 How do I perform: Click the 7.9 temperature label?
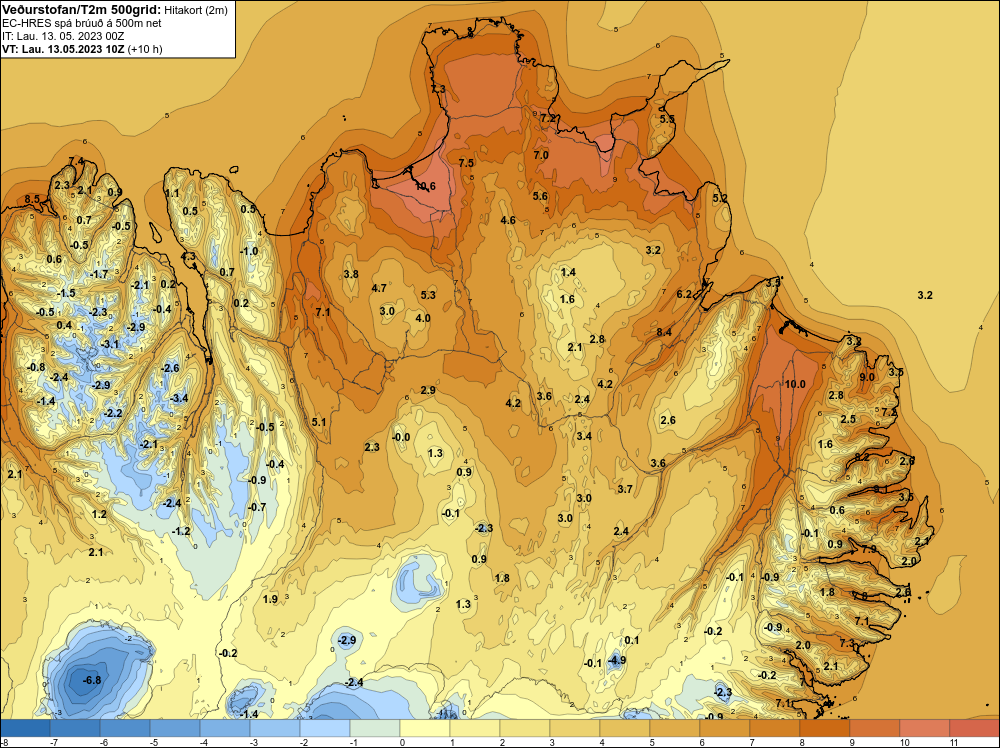[869, 549]
